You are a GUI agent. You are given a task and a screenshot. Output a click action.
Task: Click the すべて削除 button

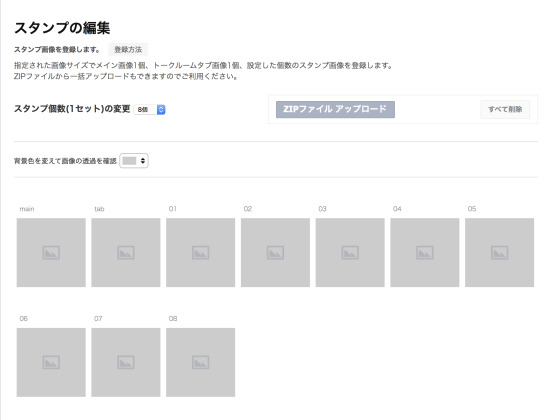[x=505, y=109]
